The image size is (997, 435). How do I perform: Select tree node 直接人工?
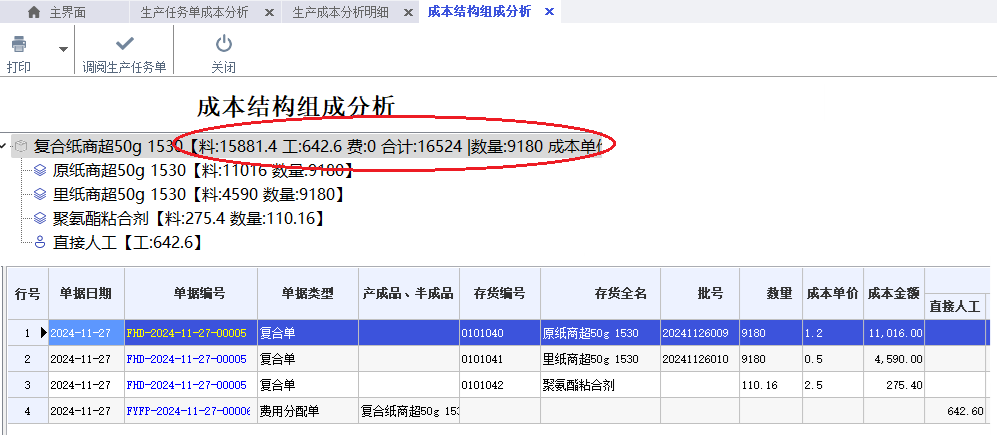coord(128,243)
